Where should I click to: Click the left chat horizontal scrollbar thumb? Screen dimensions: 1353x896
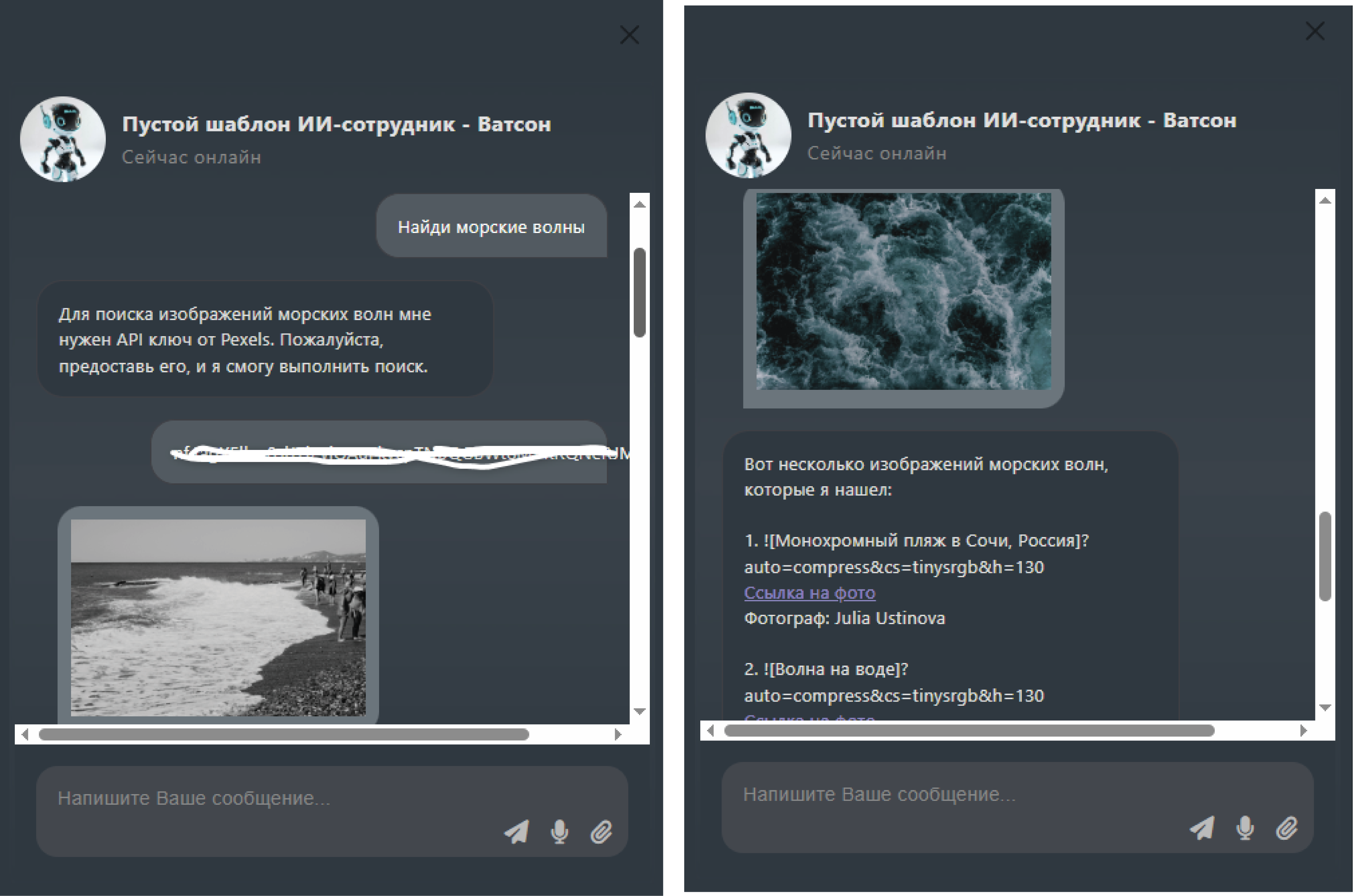pos(284,734)
